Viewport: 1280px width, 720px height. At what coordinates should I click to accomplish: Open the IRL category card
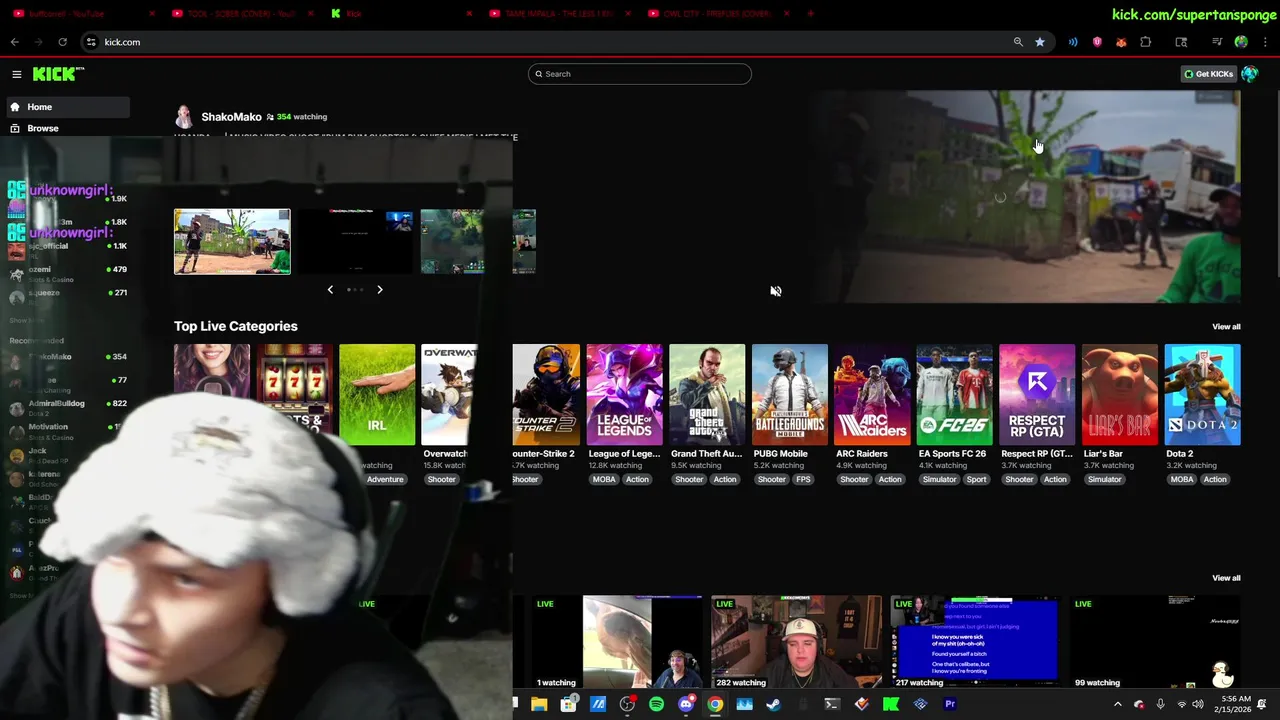(x=377, y=394)
